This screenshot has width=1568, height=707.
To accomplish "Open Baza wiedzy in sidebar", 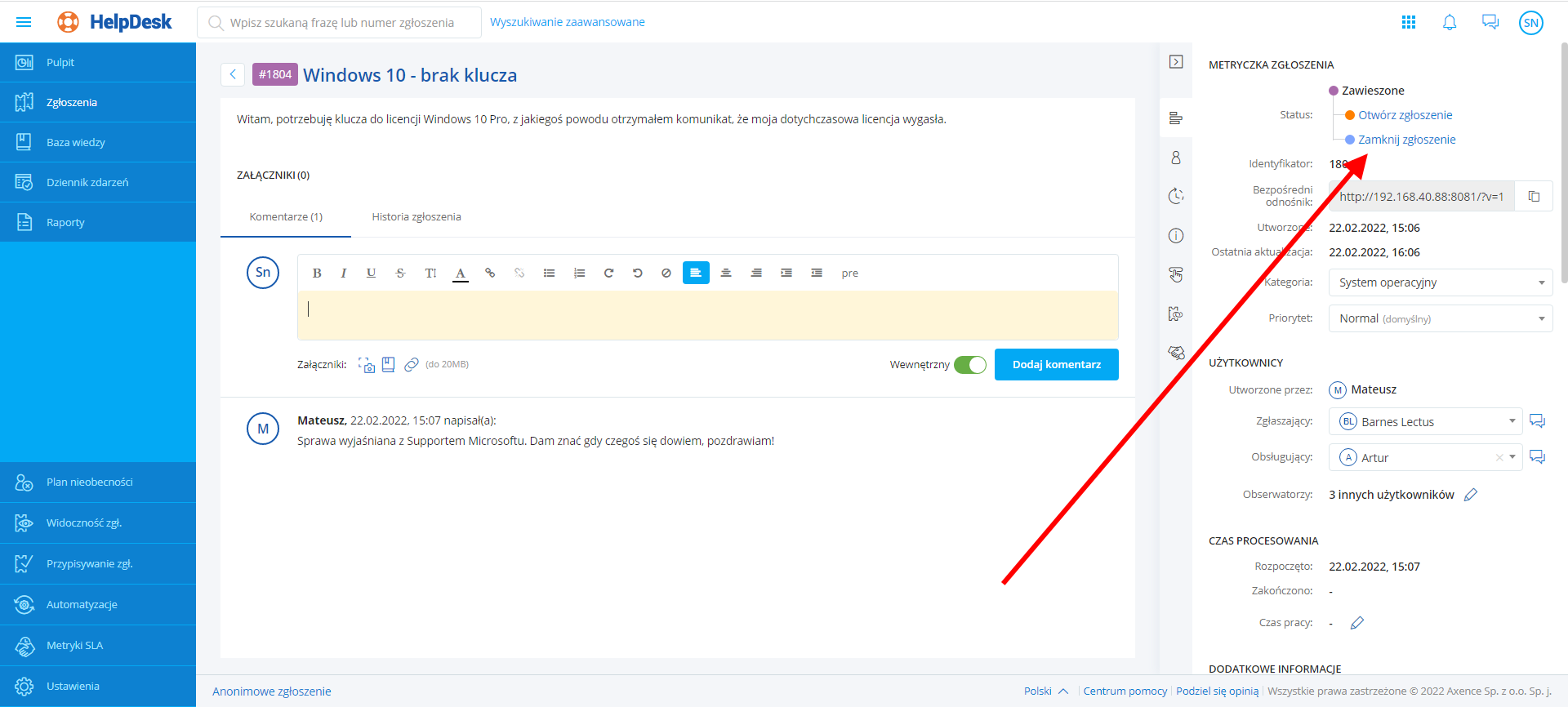I will coord(76,143).
